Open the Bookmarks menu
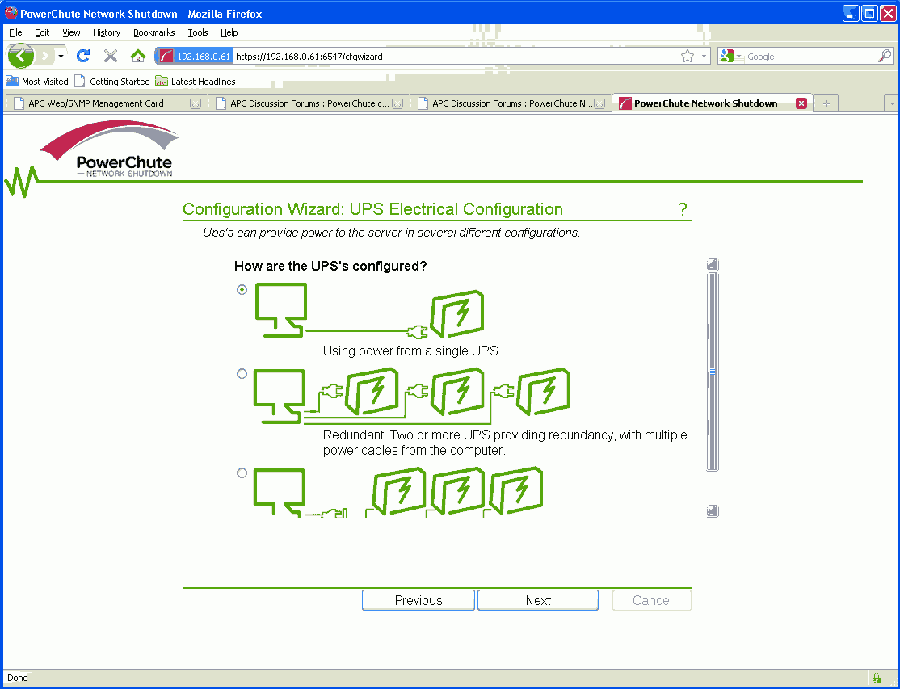Screen dimensions: 900x689 [x=153, y=32]
